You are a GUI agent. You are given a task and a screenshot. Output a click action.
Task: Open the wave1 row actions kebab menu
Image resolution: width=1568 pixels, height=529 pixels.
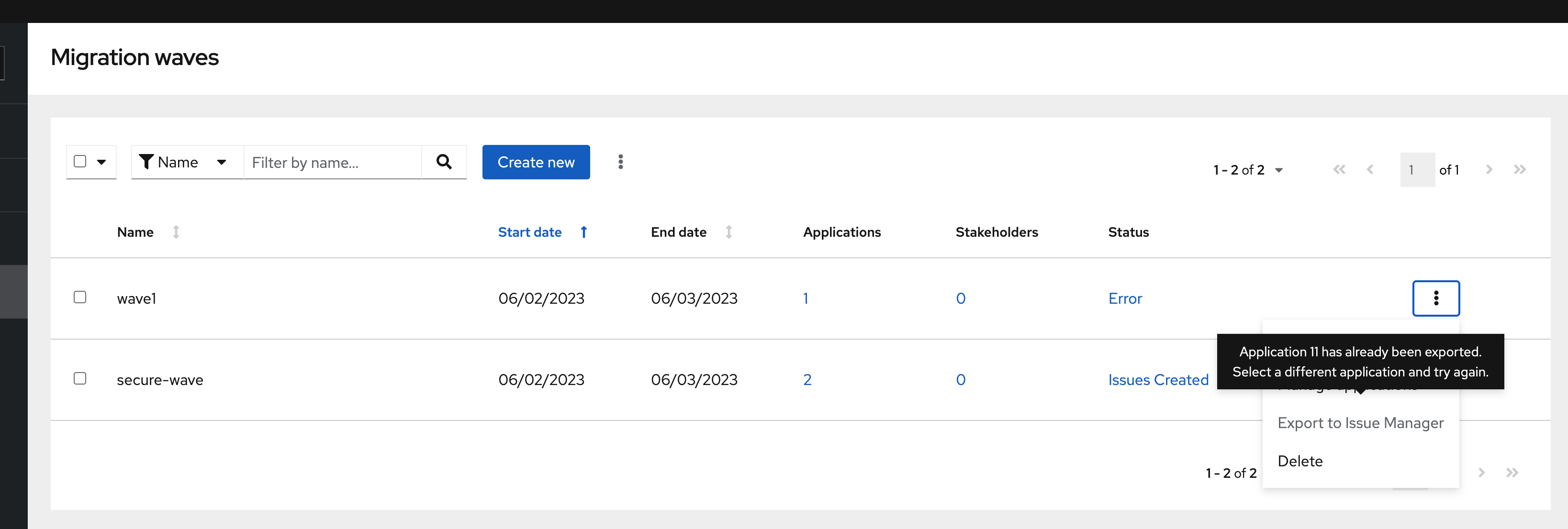[x=1436, y=298]
